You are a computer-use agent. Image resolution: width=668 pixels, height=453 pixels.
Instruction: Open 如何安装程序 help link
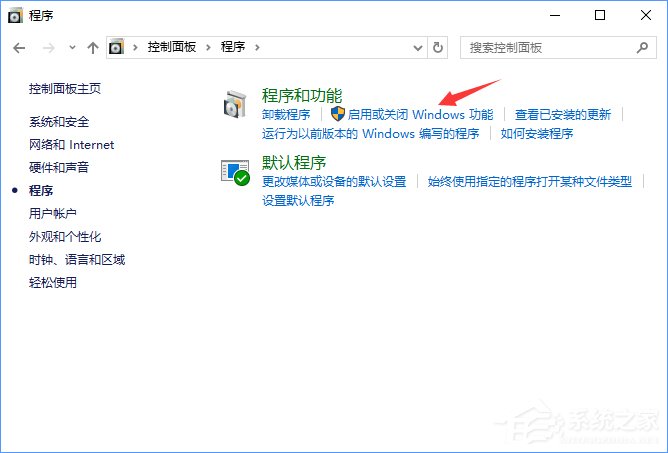pyautogui.click(x=537, y=134)
